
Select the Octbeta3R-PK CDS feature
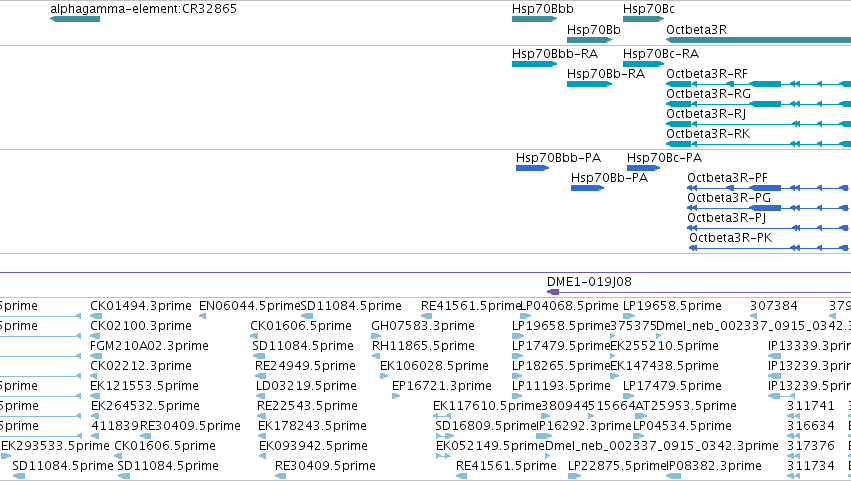pos(770,249)
